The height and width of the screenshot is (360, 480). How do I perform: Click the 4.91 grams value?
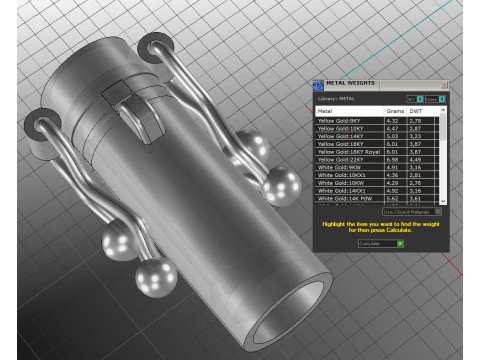click(392, 167)
